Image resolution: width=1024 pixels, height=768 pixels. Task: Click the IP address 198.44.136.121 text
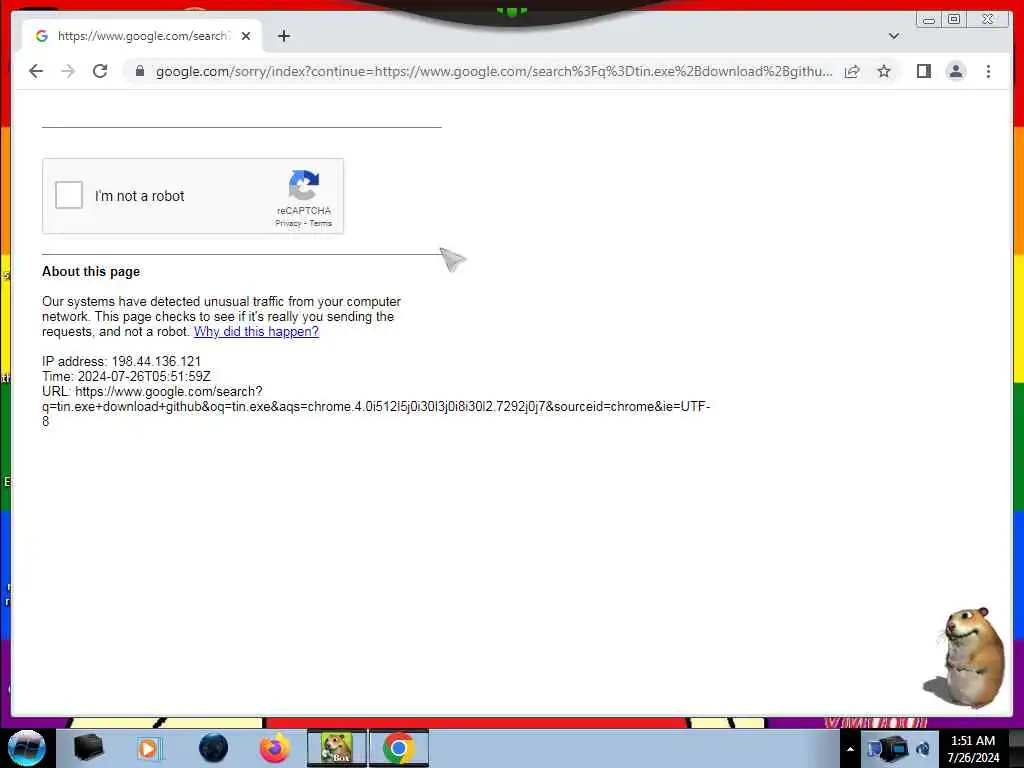tap(121, 361)
